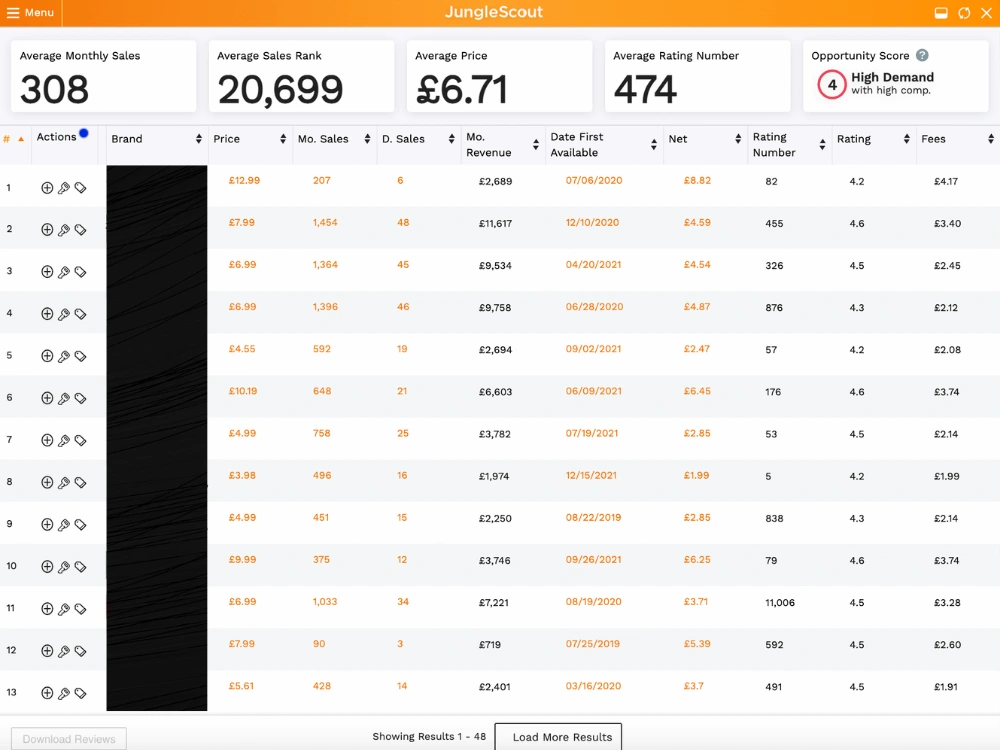This screenshot has width=1000, height=750.
Task: Click the pin icon in row 12
Action: [x=64, y=651]
